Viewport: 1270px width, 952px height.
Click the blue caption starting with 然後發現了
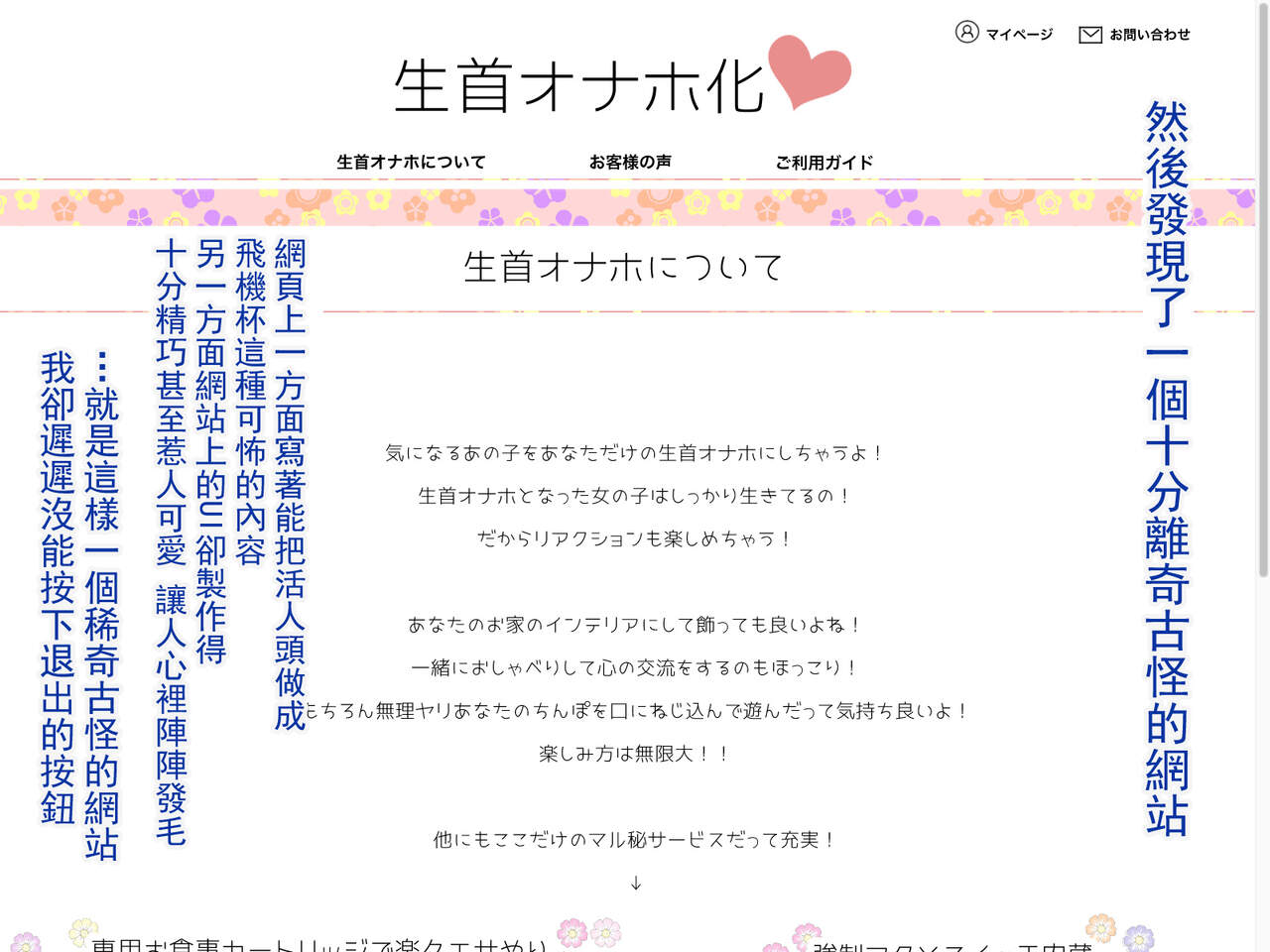coord(1167,466)
